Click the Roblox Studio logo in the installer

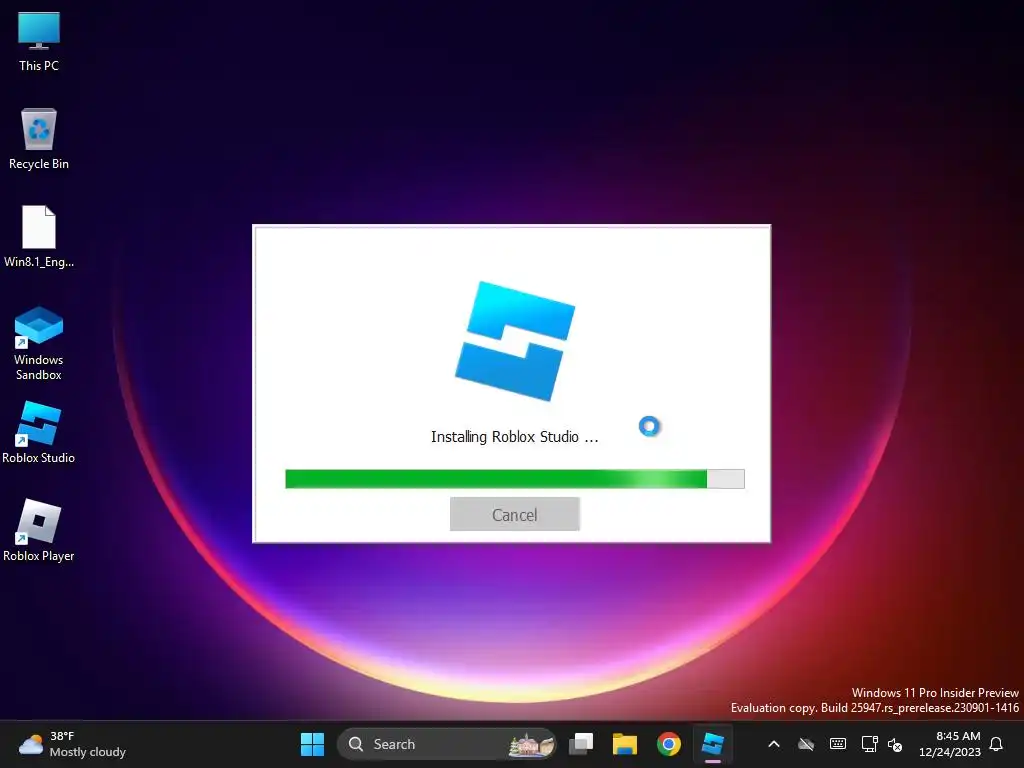click(515, 341)
